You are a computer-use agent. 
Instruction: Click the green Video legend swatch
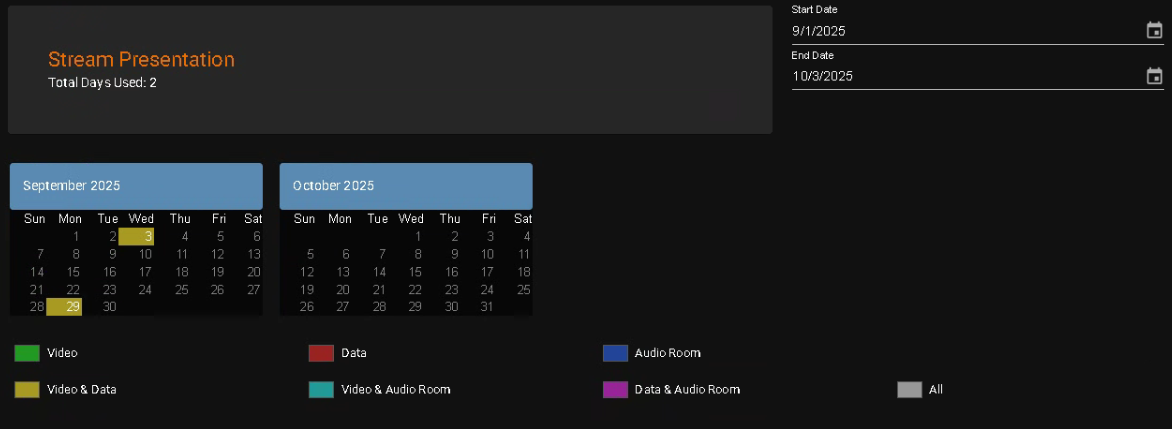pyautogui.click(x=27, y=353)
